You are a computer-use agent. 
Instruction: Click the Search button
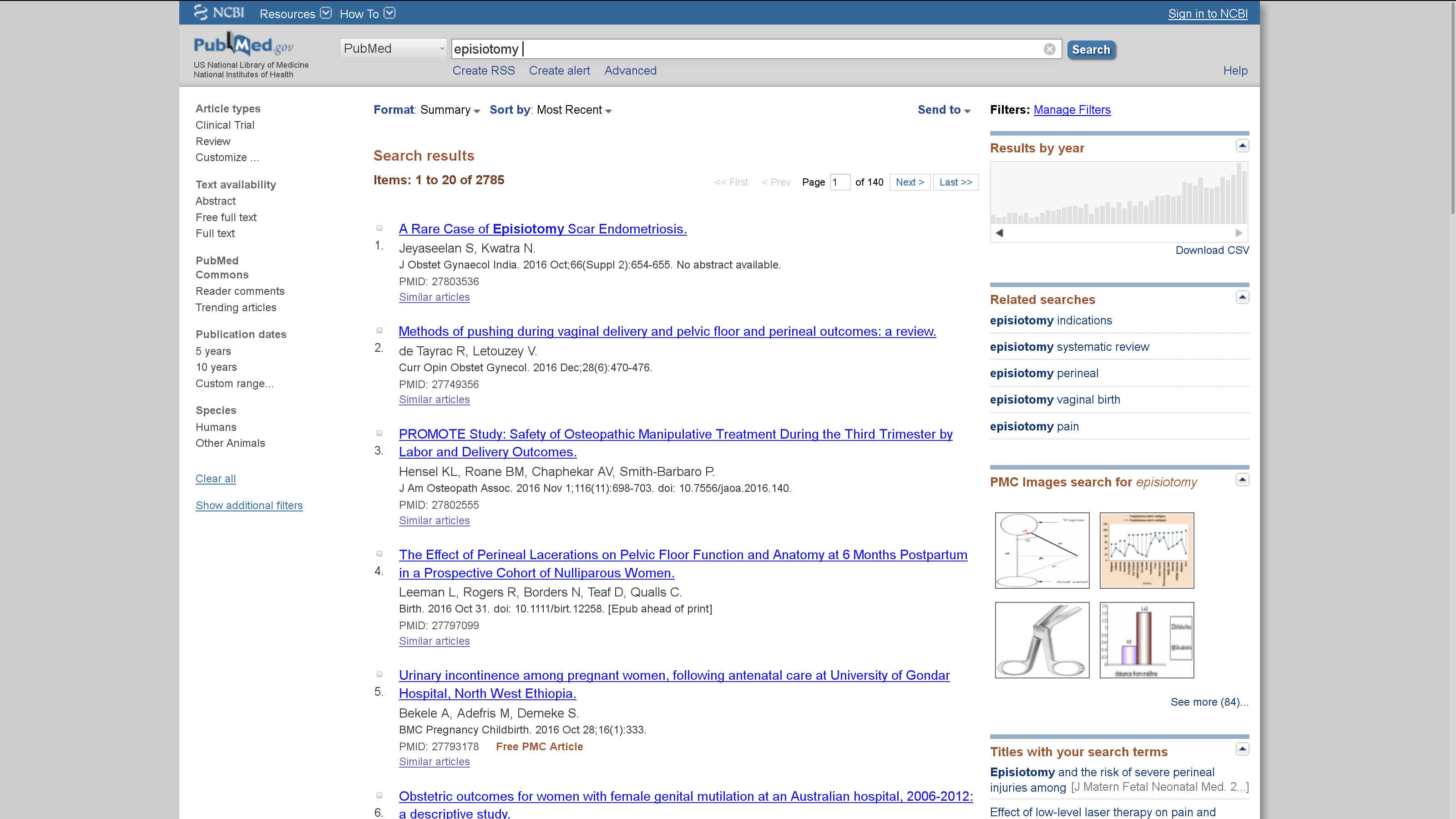point(1091,50)
